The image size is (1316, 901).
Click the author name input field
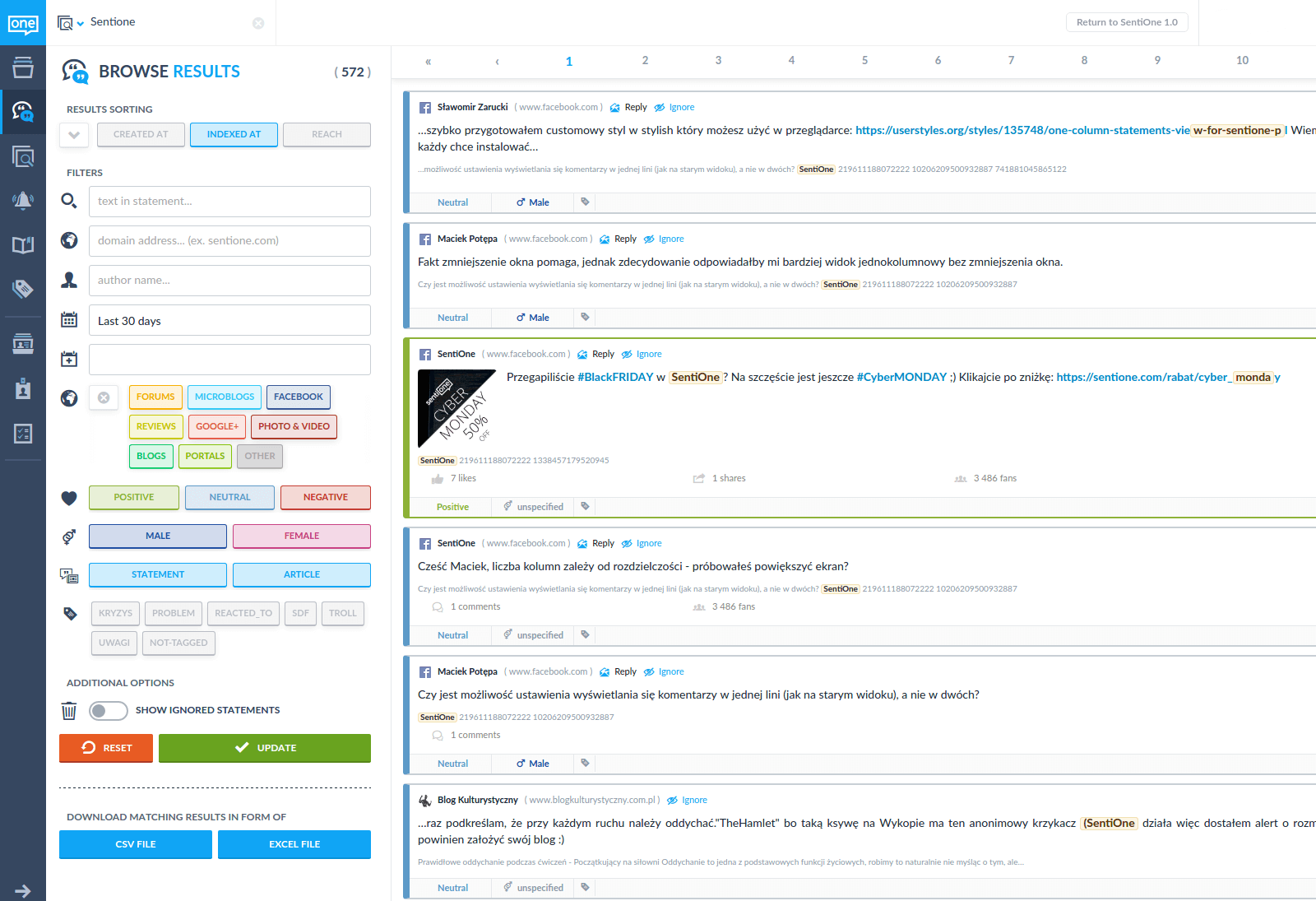(229, 281)
